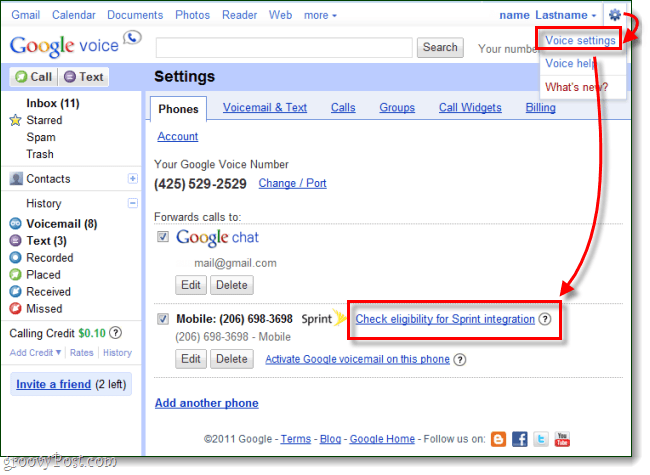The width and height of the screenshot is (650, 475).
Task: Open Documents in top navigation
Action: (135, 15)
